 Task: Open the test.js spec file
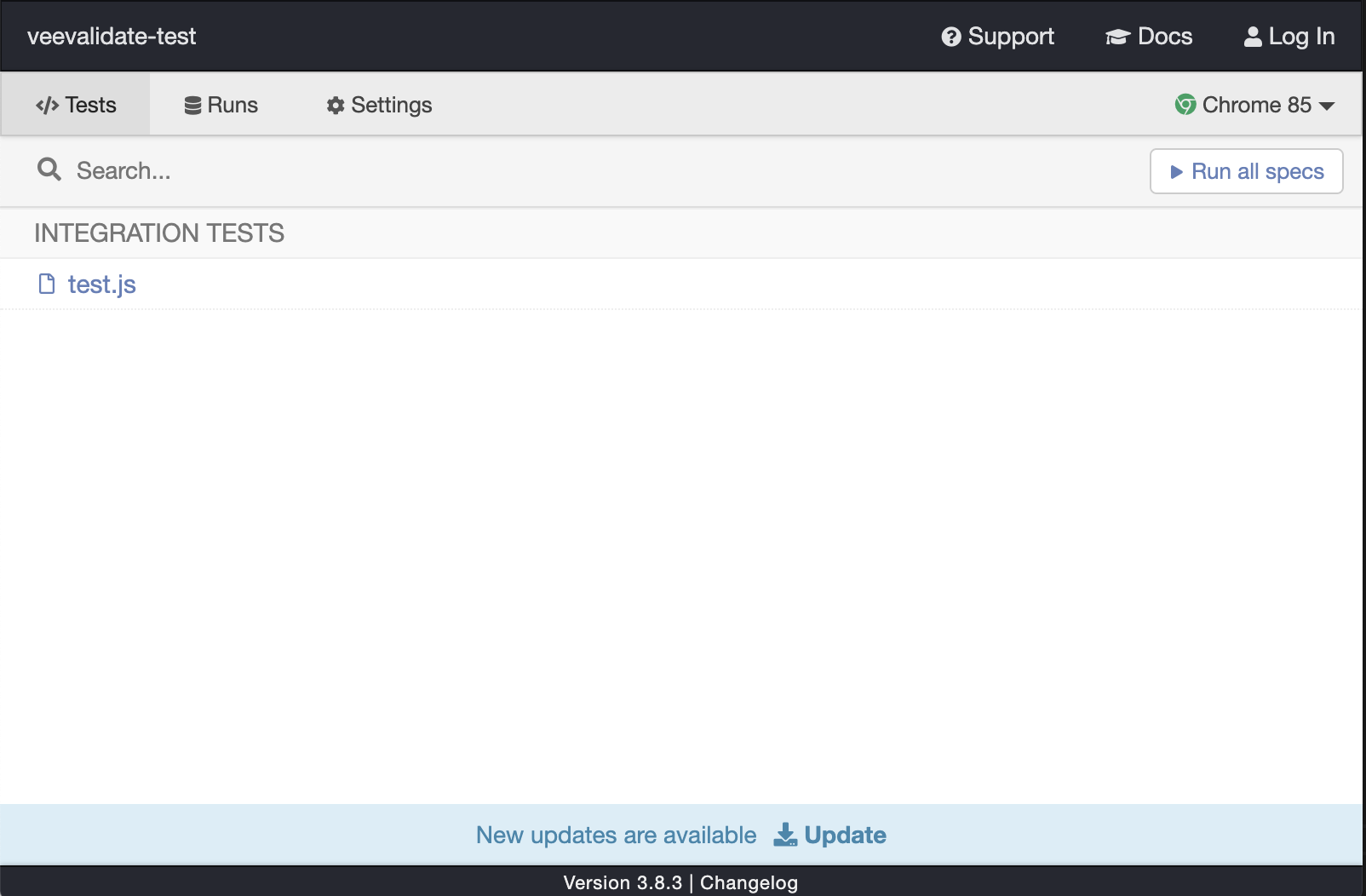(x=101, y=284)
